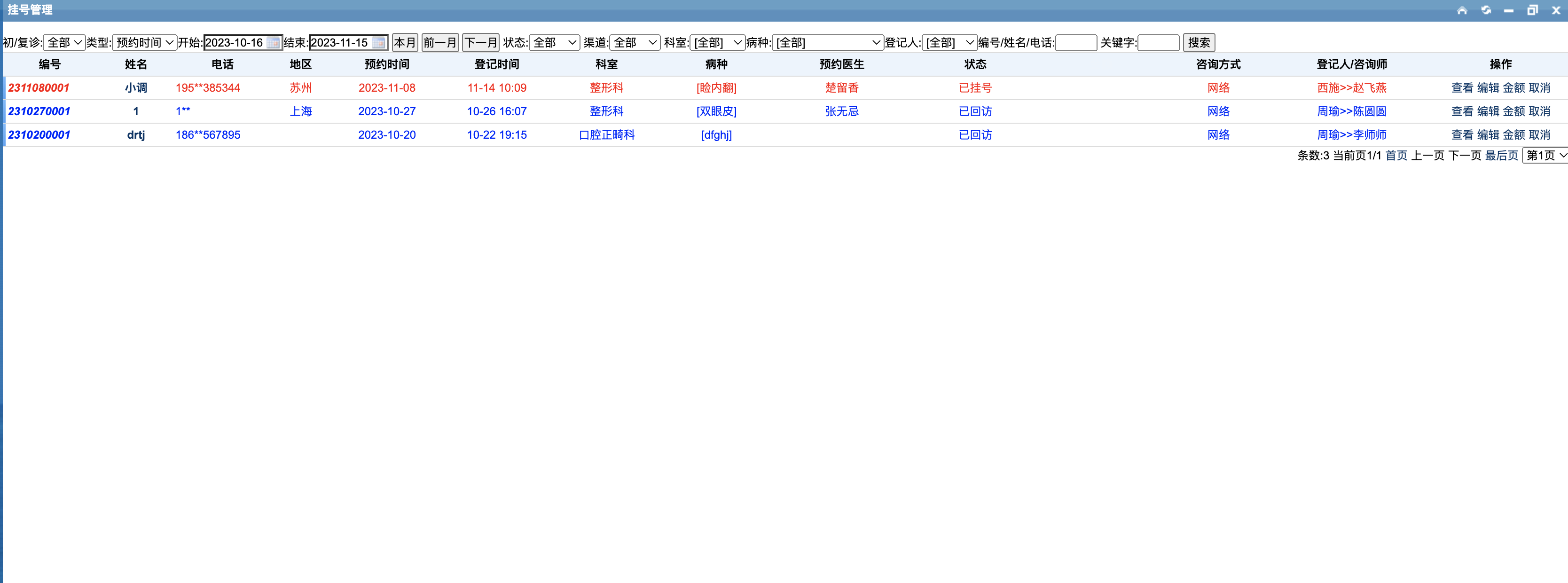This screenshot has height=583, width=1568.
Task: Click 金额 for record 2311080001
Action: pyautogui.click(x=1514, y=87)
